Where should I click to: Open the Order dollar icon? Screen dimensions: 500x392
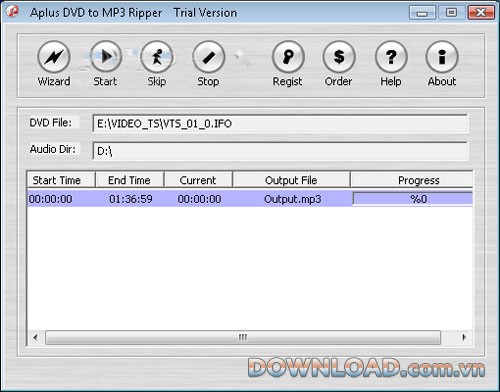pyautogui.click(x=339, y=57)
